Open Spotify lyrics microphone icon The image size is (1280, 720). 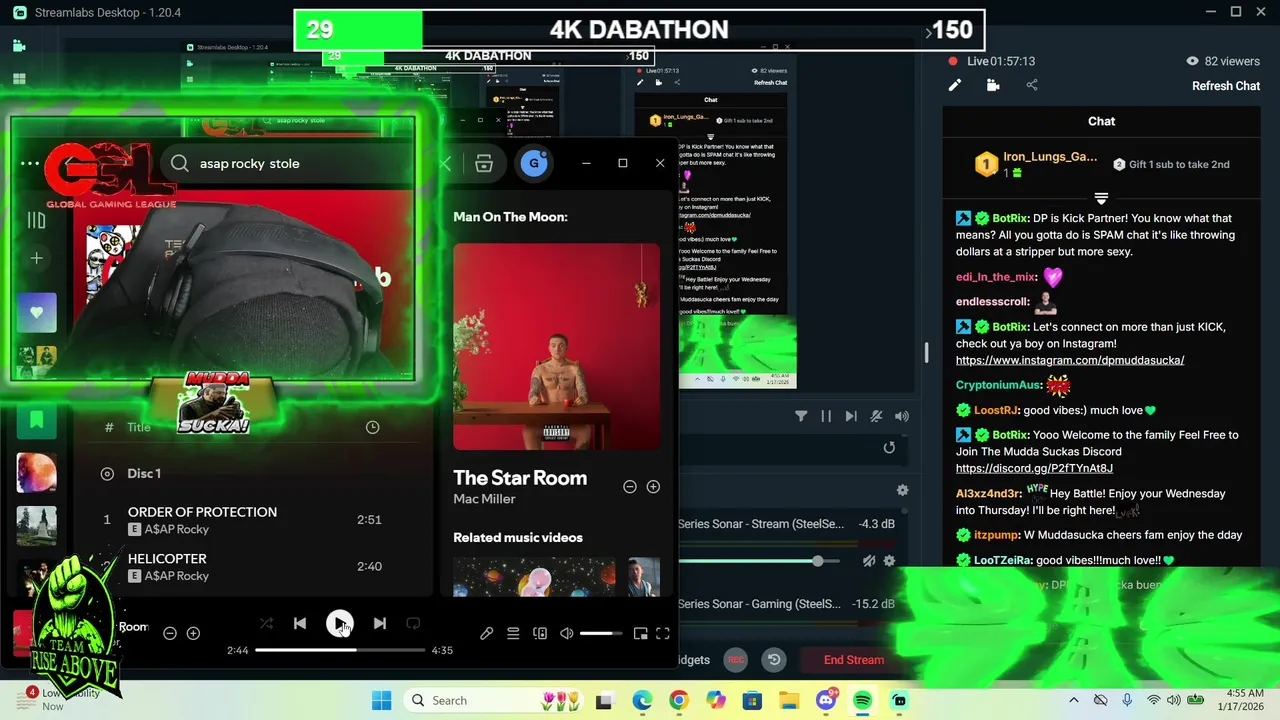click(x=487, y=633)
